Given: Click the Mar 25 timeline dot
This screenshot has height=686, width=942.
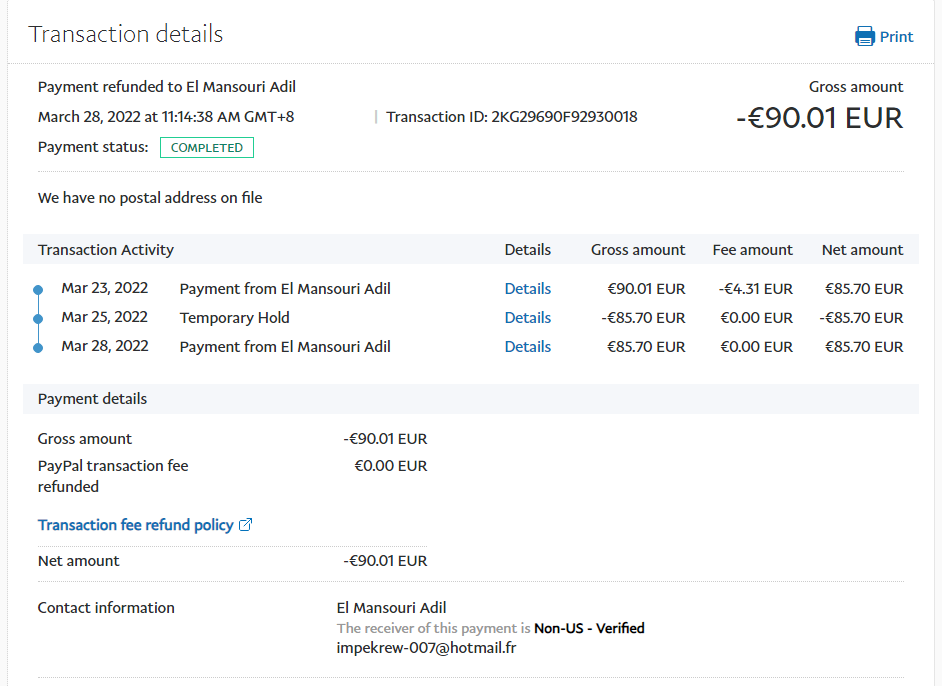Looking at the screenshot, I should [x=38, y=319].
